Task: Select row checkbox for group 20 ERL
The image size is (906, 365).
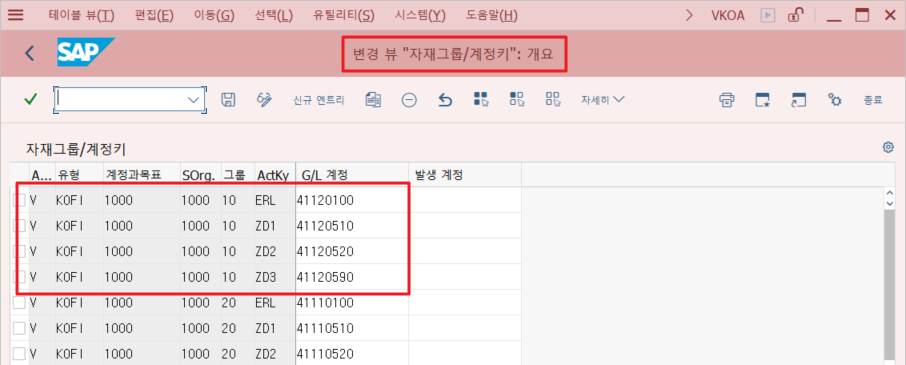Action: tap(20, 303)
